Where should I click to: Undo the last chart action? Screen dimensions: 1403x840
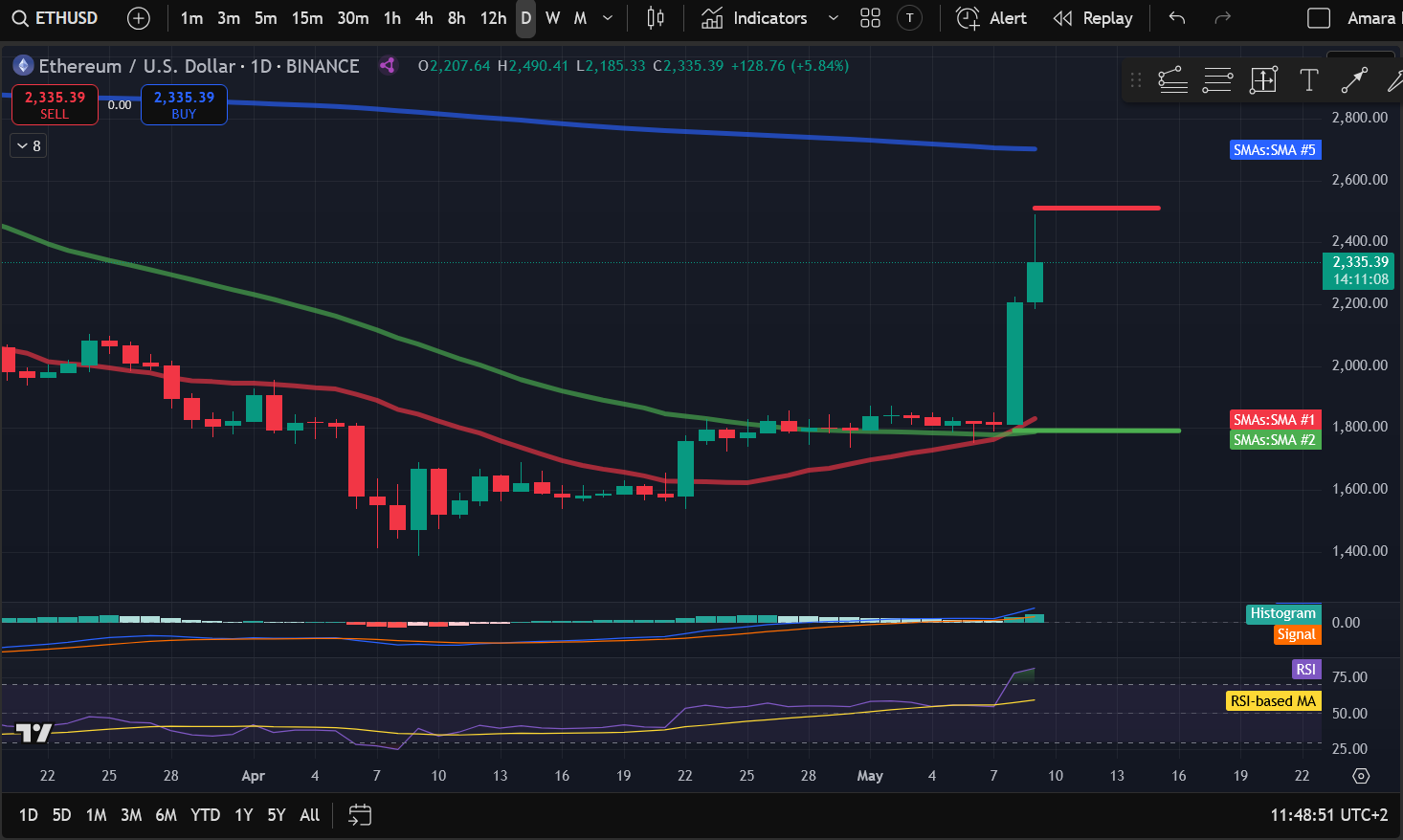(x=1177, y=18)
